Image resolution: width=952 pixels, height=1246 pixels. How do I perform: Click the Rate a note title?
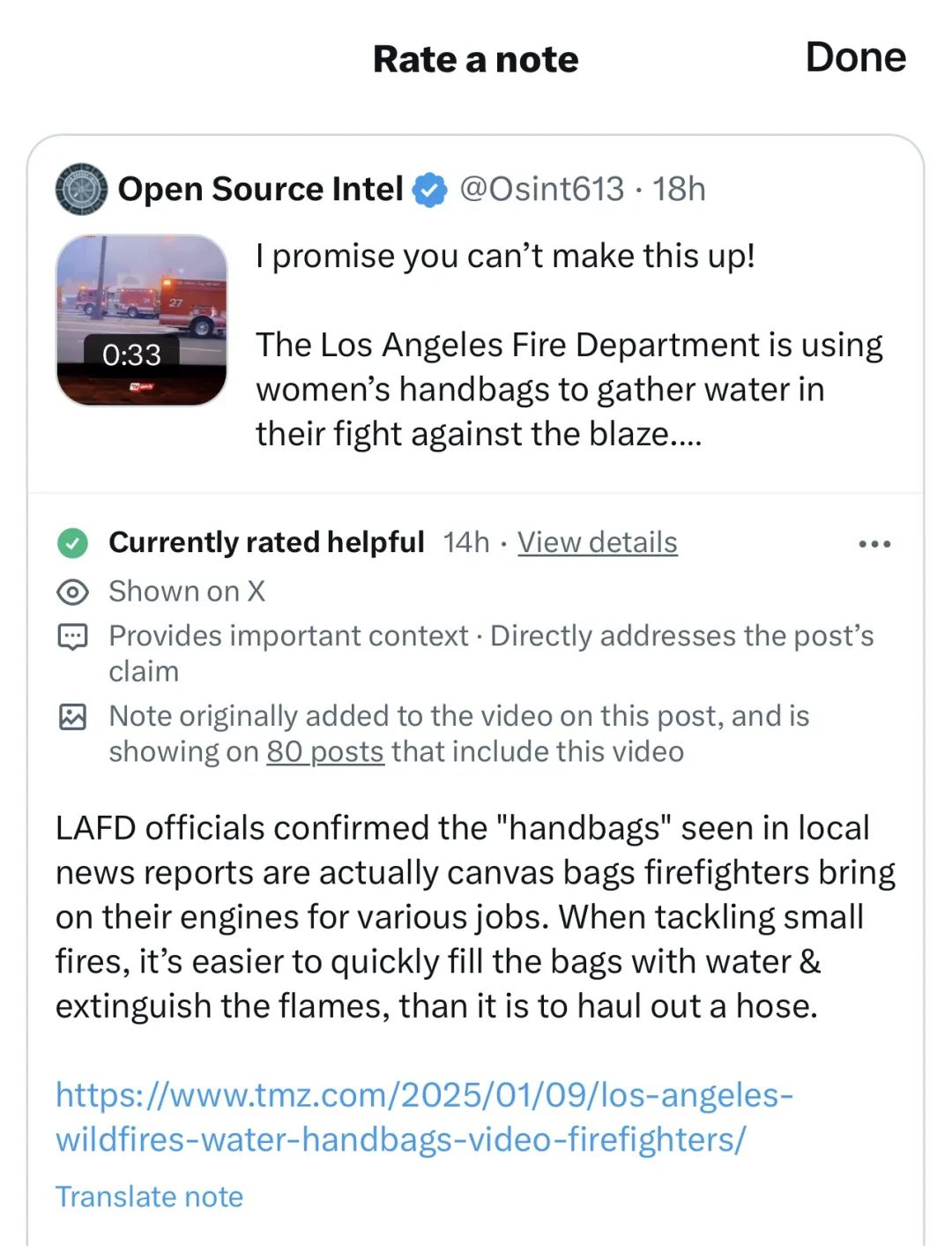pyautogui.click(x=475, y=60)
